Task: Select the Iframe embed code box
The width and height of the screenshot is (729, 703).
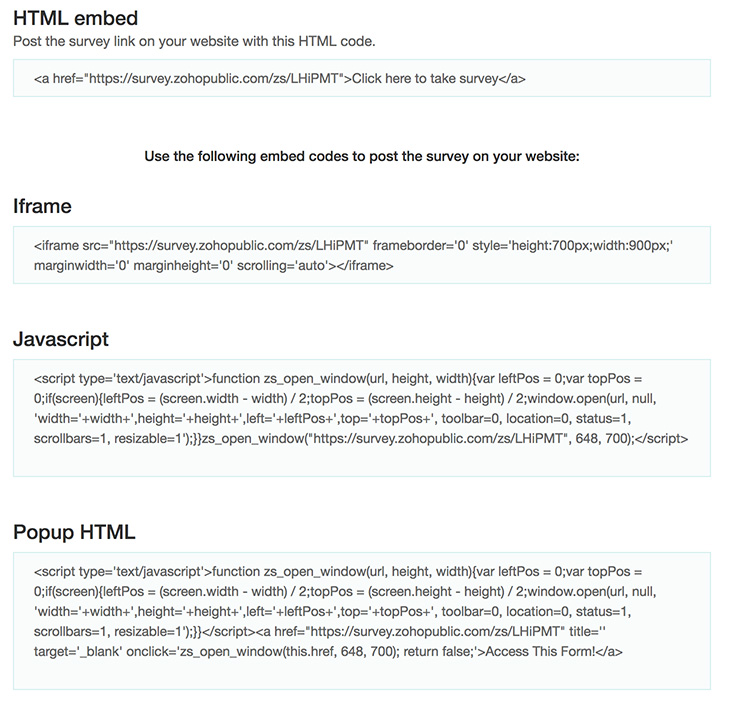Action: (362, 255)
